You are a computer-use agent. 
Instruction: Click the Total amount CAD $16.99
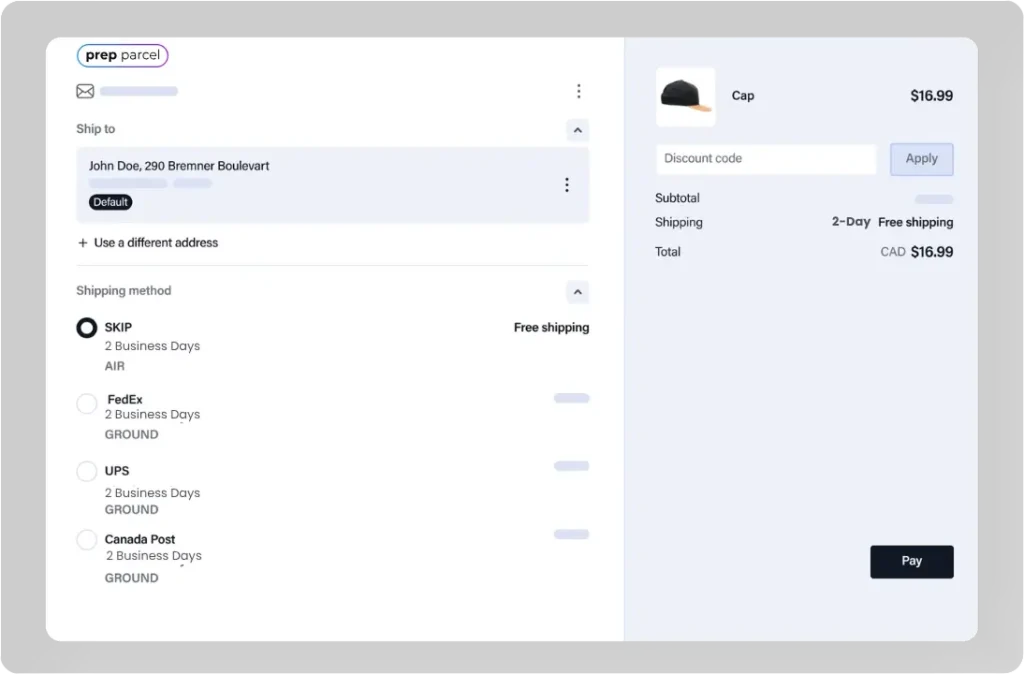(x=917, y=252)
